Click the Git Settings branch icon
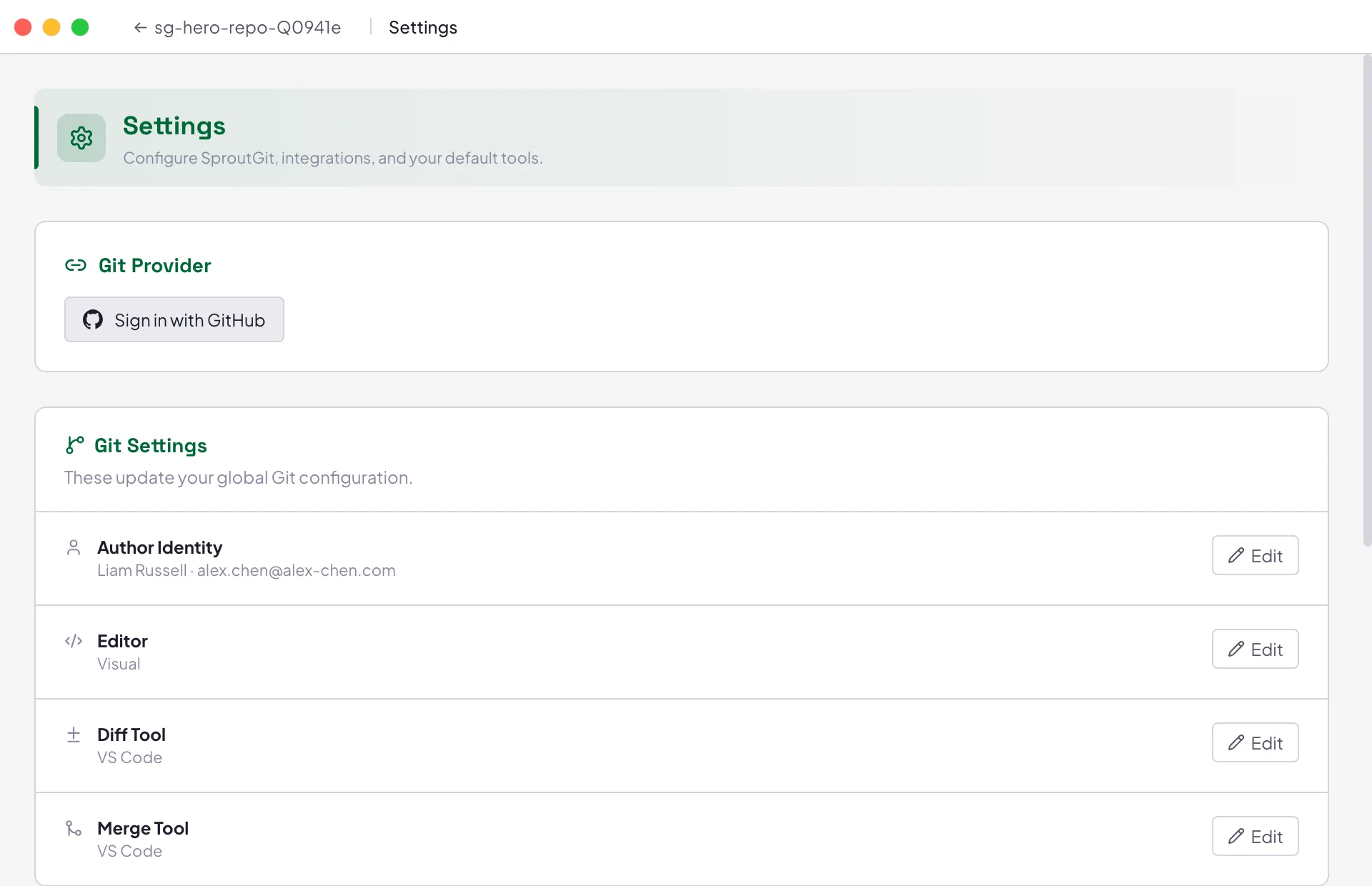This screenshot has width=1372, height=886. pyautogui.click(x=74, y=445)
